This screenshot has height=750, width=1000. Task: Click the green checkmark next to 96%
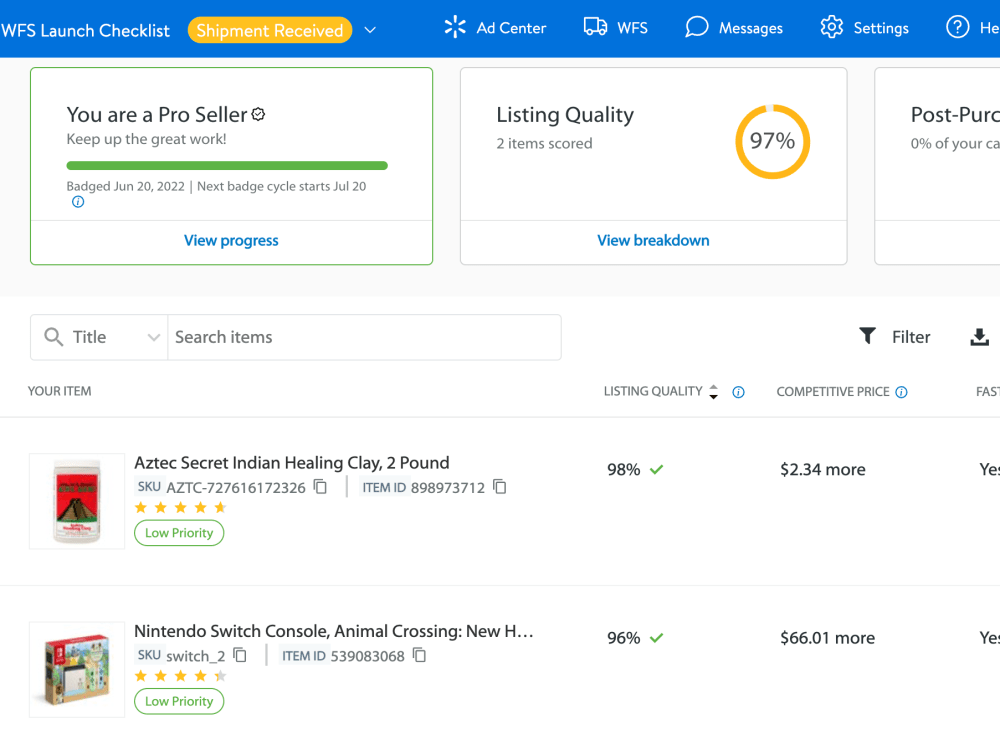(656, 638)
